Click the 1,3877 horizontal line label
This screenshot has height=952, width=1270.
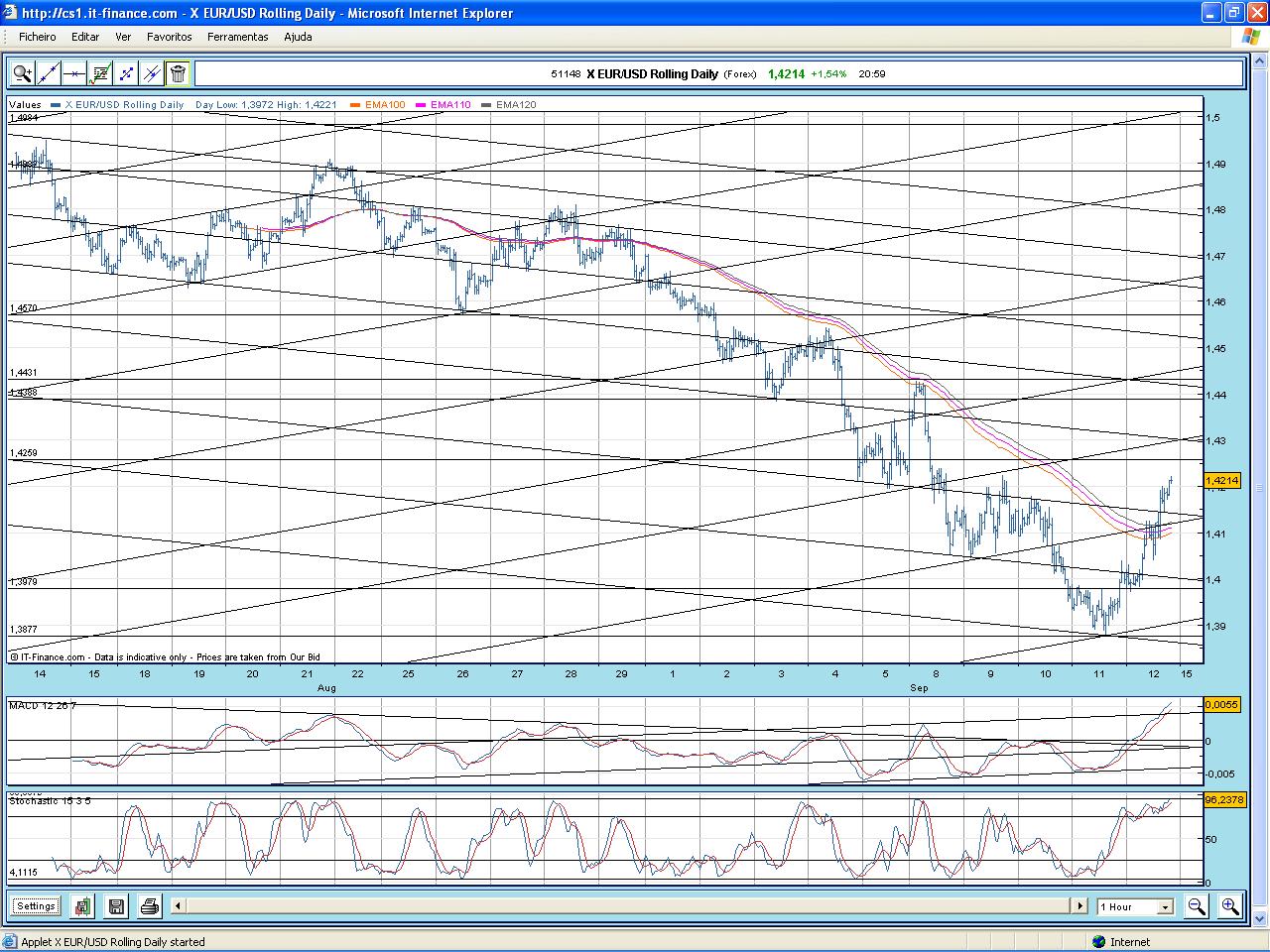23,630
